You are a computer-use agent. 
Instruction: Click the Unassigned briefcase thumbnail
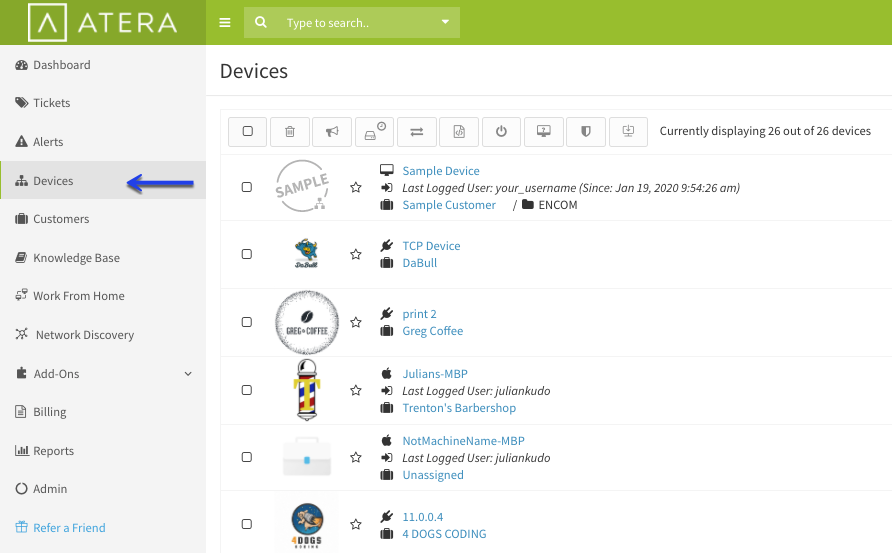coord(307,457)
